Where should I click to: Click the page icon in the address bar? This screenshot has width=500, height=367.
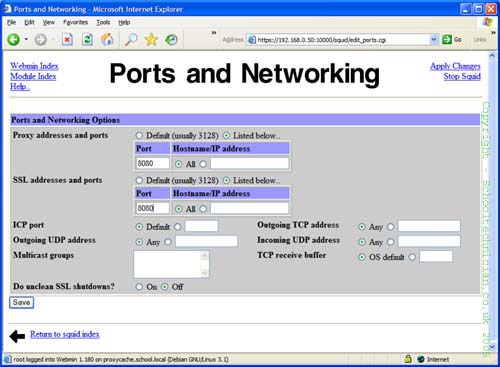tap(252, 40)
